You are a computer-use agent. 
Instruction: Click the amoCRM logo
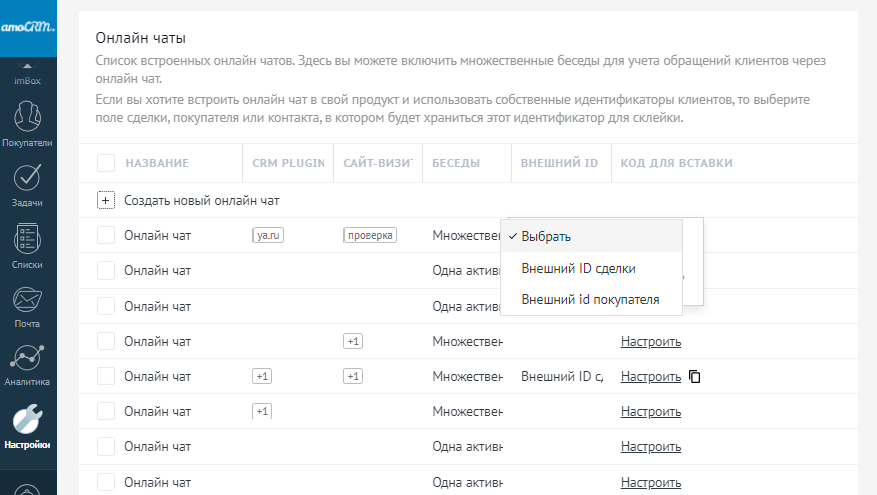point(28,28)
